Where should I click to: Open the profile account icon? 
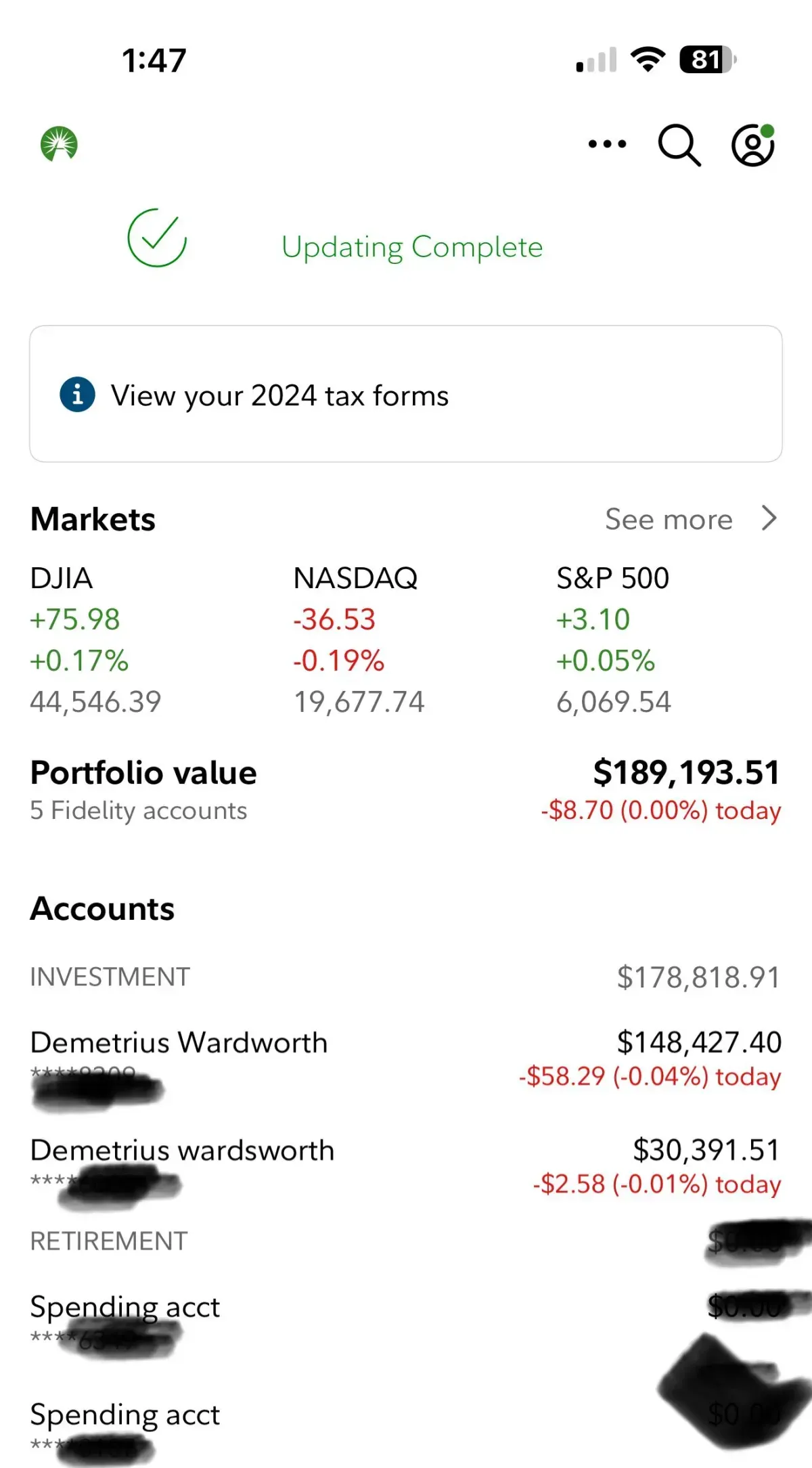[x=752, y=145]
